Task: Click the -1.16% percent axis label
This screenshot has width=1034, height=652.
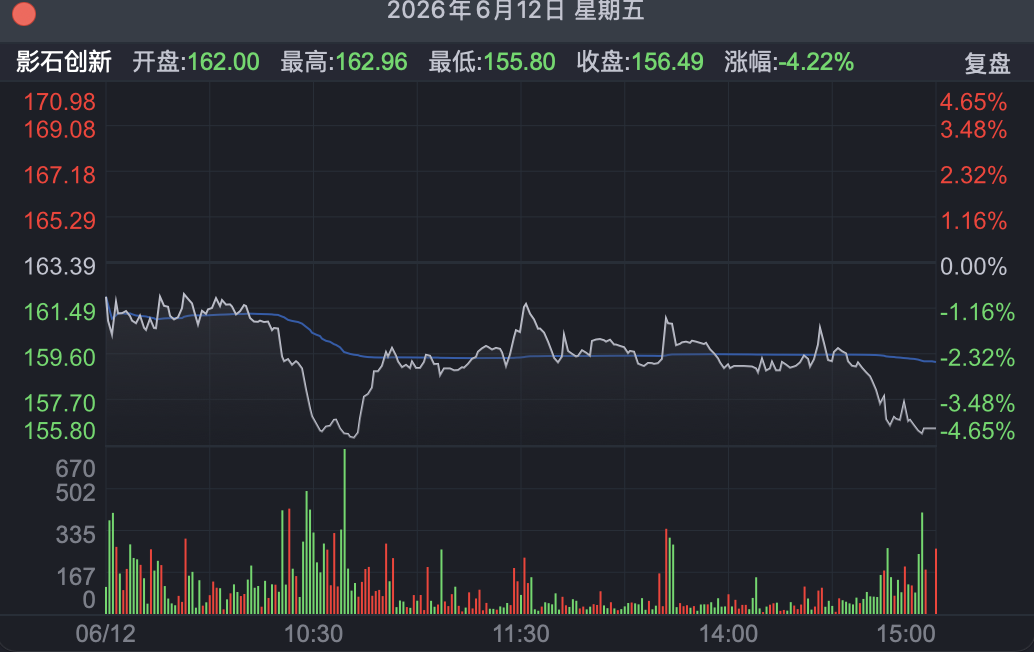Action: pyautogui.click(x=977, y=312)
